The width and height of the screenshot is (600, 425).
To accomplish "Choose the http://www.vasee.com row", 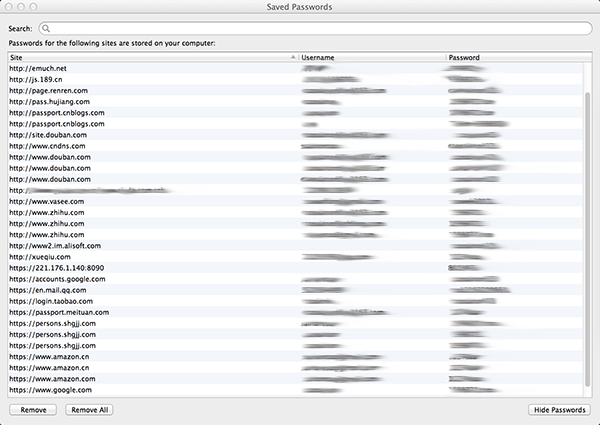I will pyautogui.click(x=295, y=202).
